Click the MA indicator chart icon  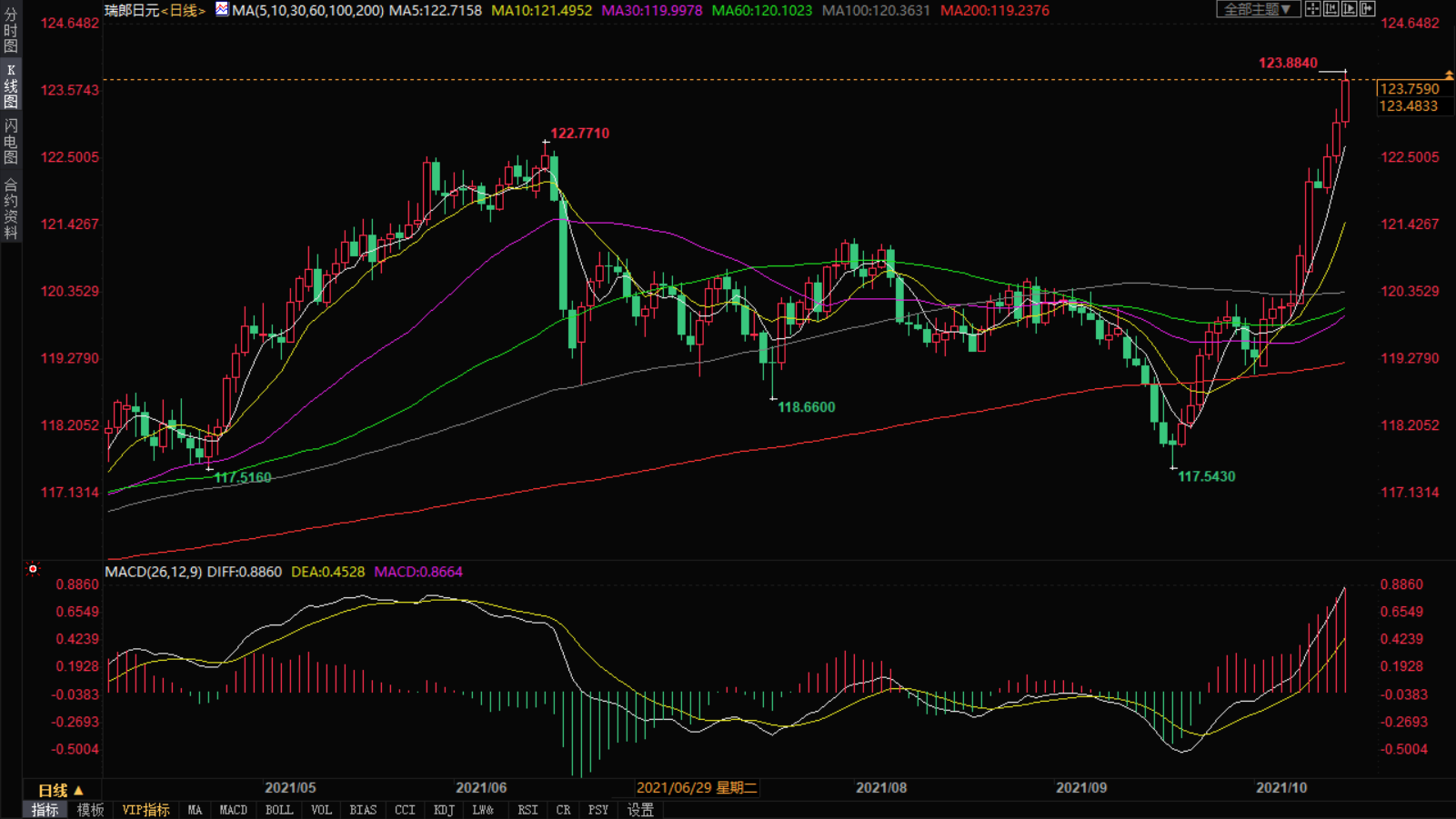(222, 9)
